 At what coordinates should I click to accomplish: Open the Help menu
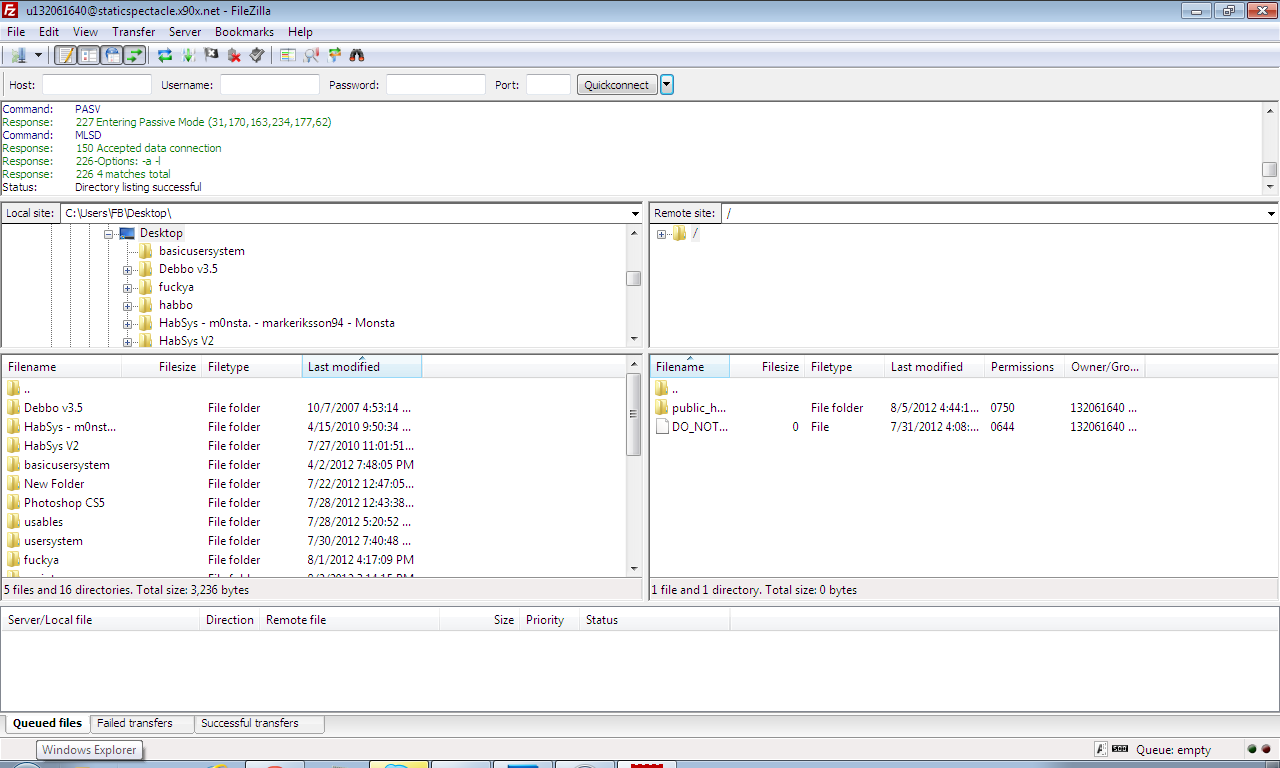[x=300, y=32]
